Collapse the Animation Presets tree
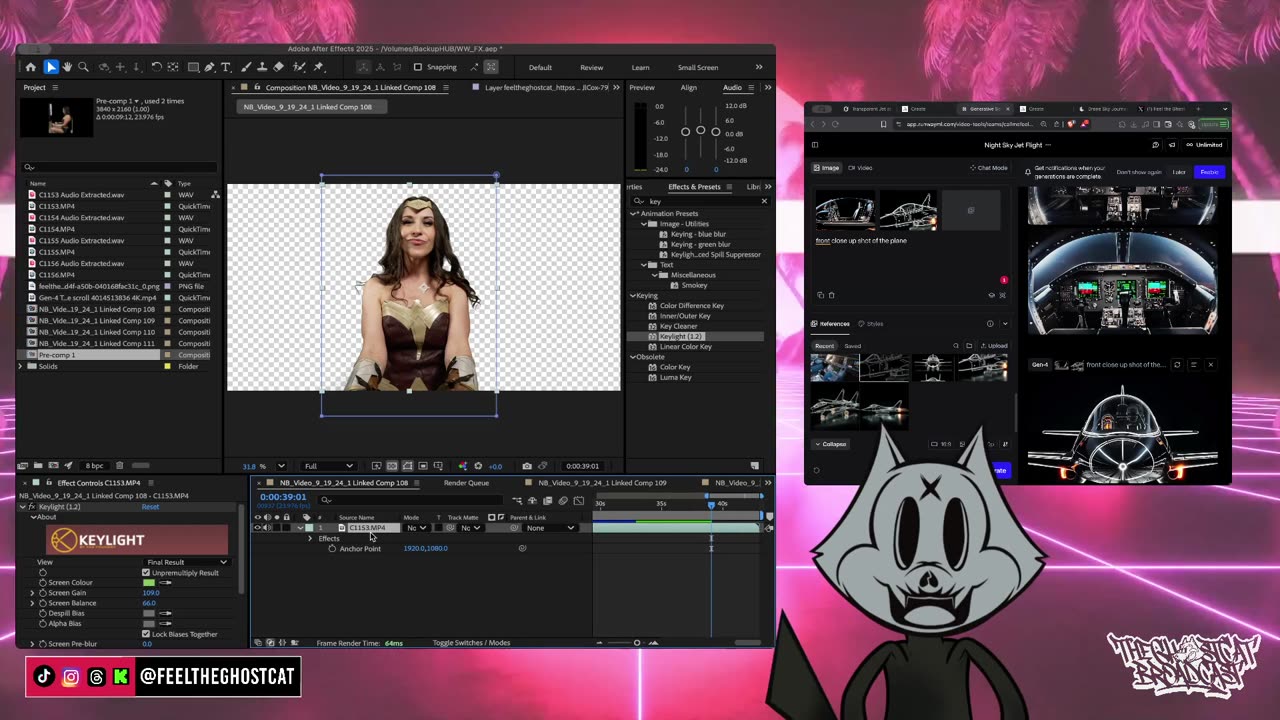This screenshot has height=720, width=1280. 633,213
